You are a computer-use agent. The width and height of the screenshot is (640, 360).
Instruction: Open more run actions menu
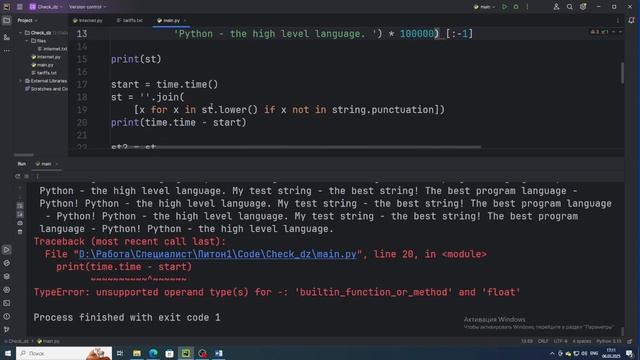click(527, 7)
